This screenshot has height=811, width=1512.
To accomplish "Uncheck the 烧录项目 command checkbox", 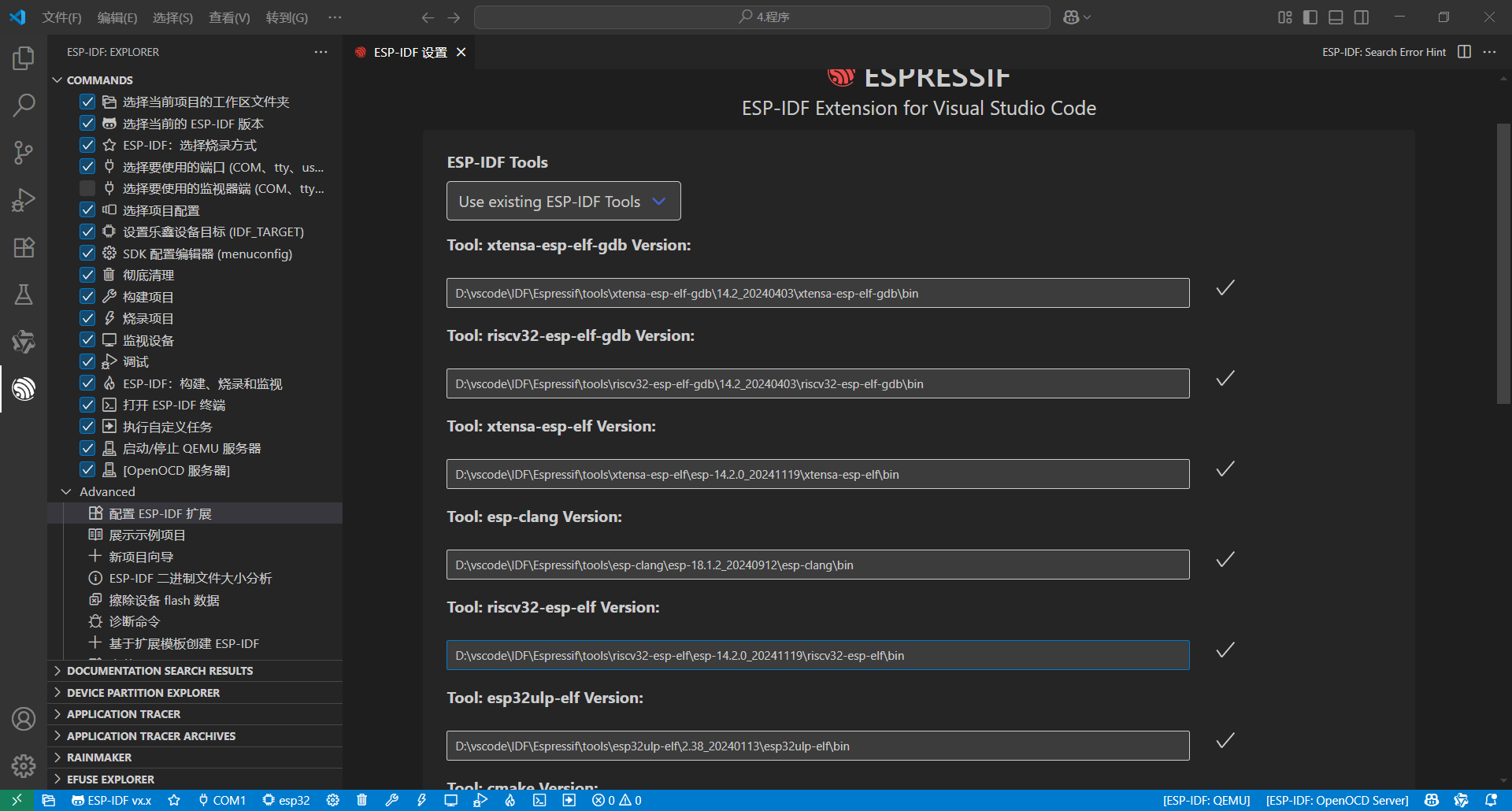I will click(87, 317).
